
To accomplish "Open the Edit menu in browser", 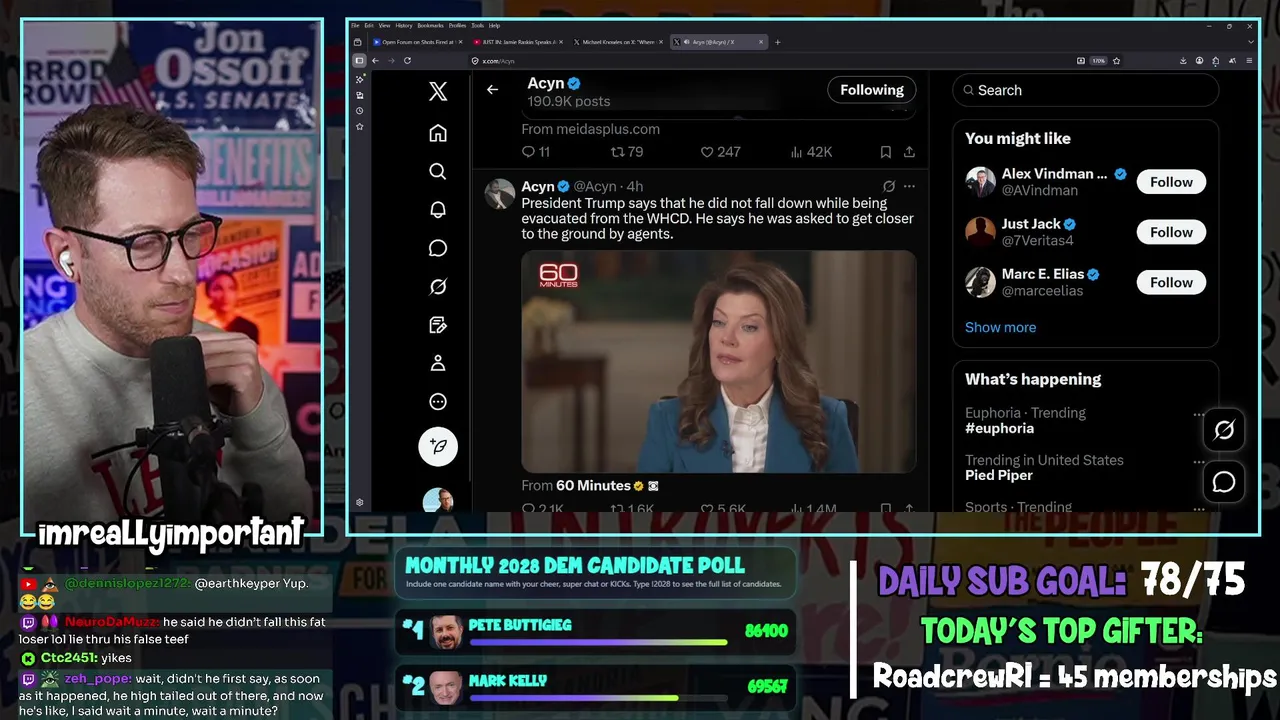I will [369, 26].
